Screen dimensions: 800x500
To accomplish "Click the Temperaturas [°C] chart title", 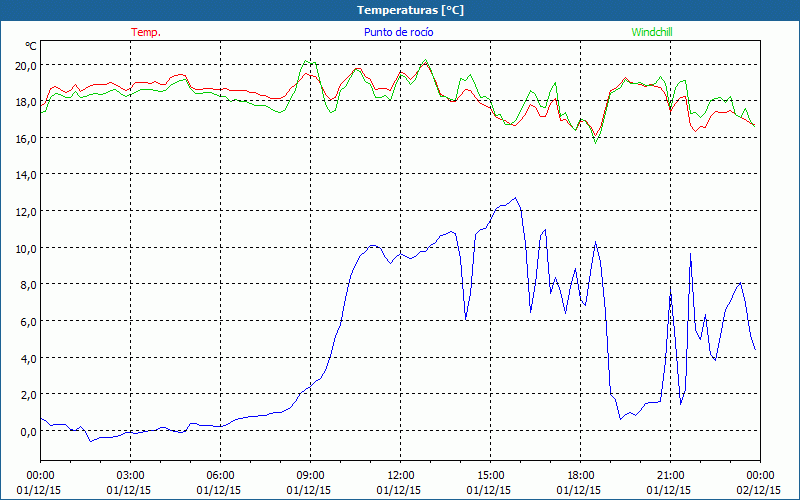I will click(410, 10).
